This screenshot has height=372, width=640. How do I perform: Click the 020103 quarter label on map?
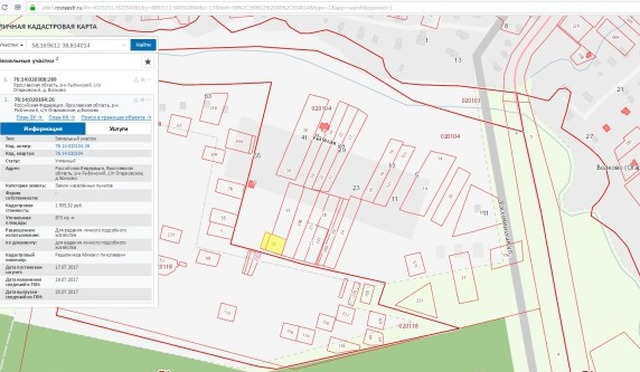pyautogui.click(x=471, y=100)
